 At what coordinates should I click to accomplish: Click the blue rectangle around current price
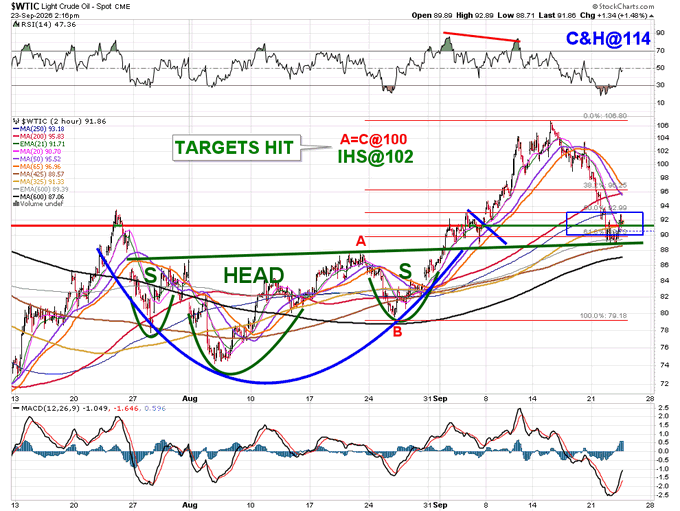click(605, 223)
